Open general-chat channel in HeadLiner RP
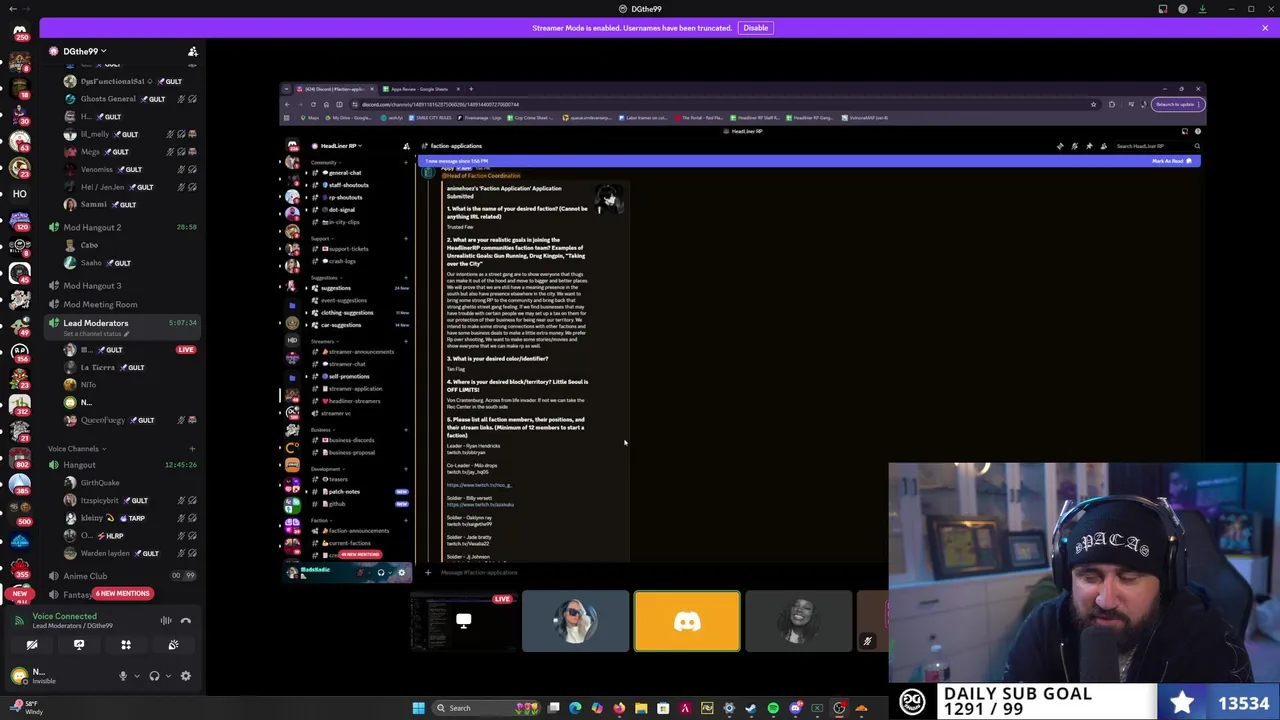Screen dimensions: 1280x720 344,173
